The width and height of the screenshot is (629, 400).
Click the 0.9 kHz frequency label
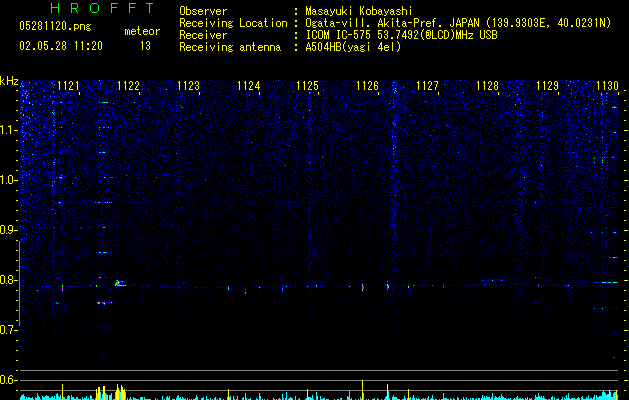(x=8, y=230)
